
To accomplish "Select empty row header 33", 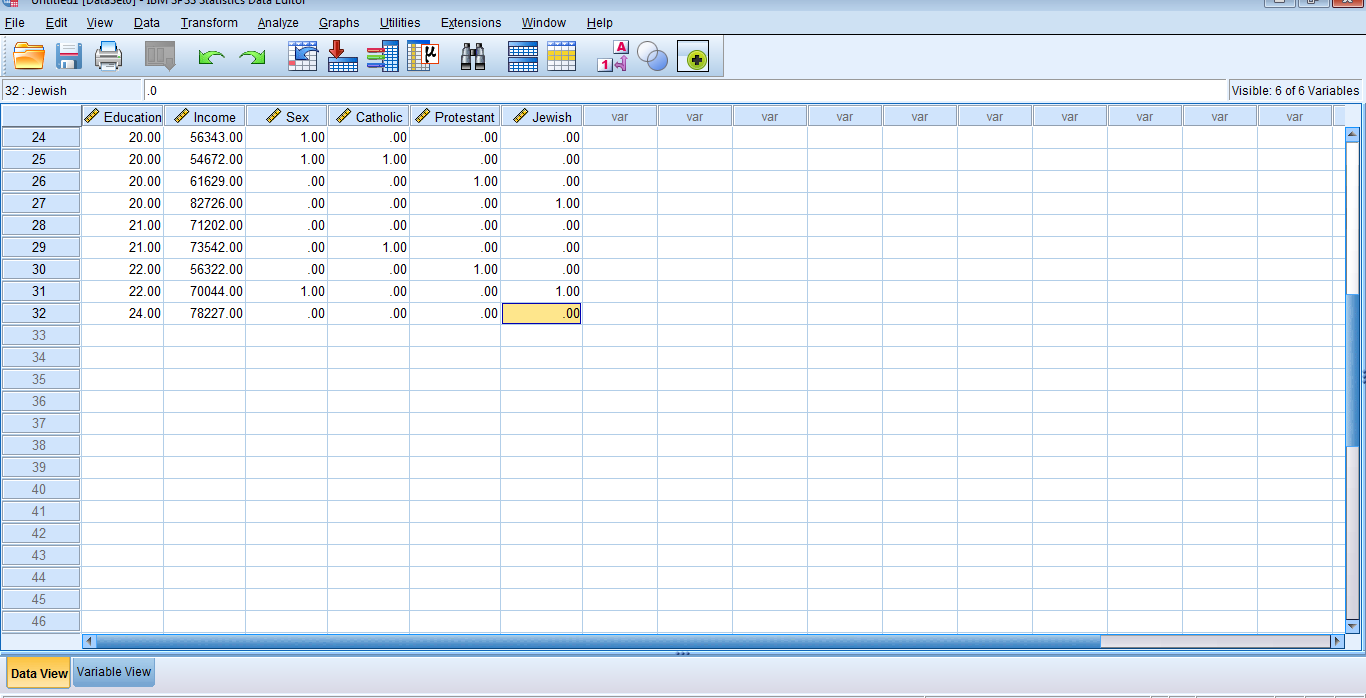I will [x=40, y=335].
